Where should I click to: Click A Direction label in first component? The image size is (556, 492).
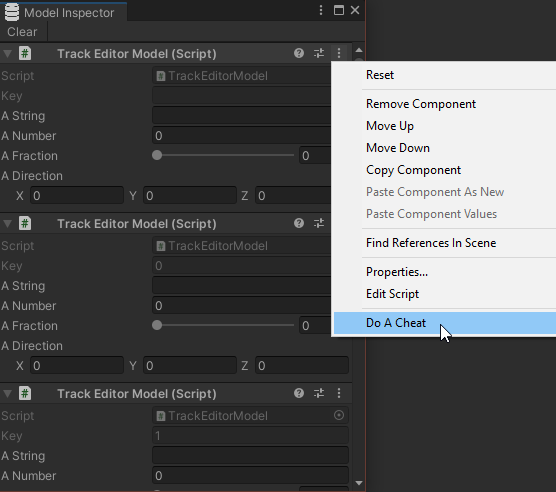pos(32,176)
